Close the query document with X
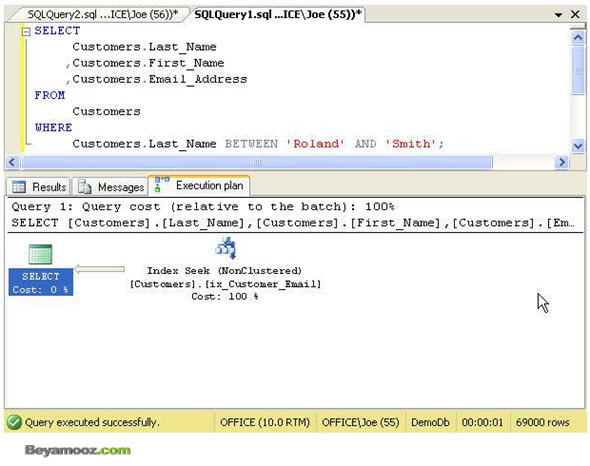Screen dimensions: 590x466 tap(575, 14)
